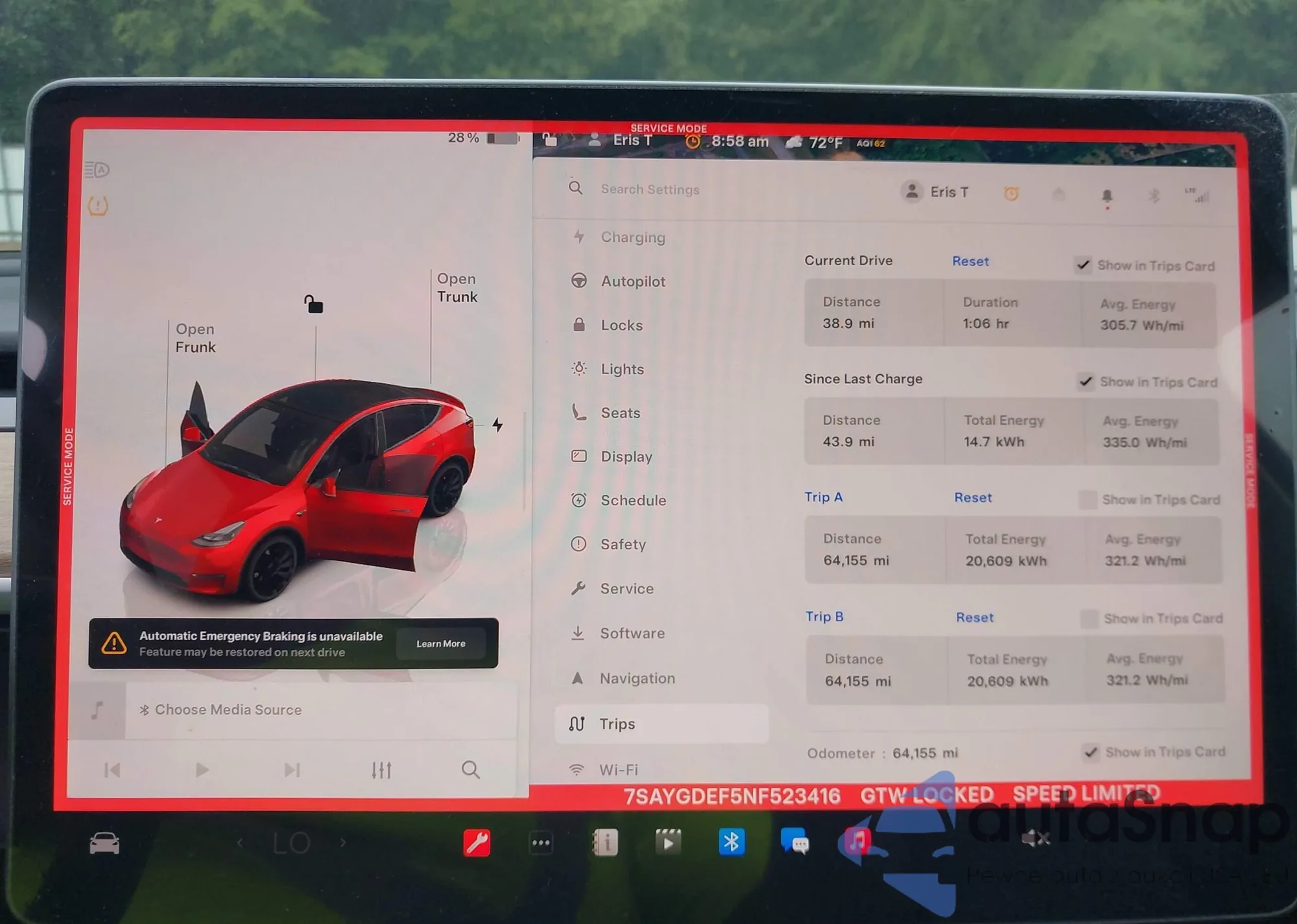Image resolution: width=1297 pixels, height=924 pixels.
Task: Toggle Odometer Show in Trips Card checkbox
Action: (1091, 752)
